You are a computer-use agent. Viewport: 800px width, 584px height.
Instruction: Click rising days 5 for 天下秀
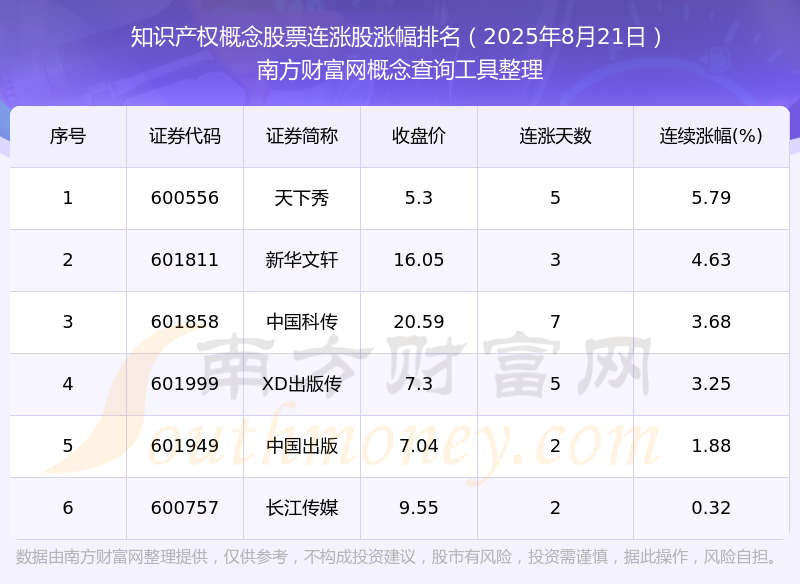[555, 198]
